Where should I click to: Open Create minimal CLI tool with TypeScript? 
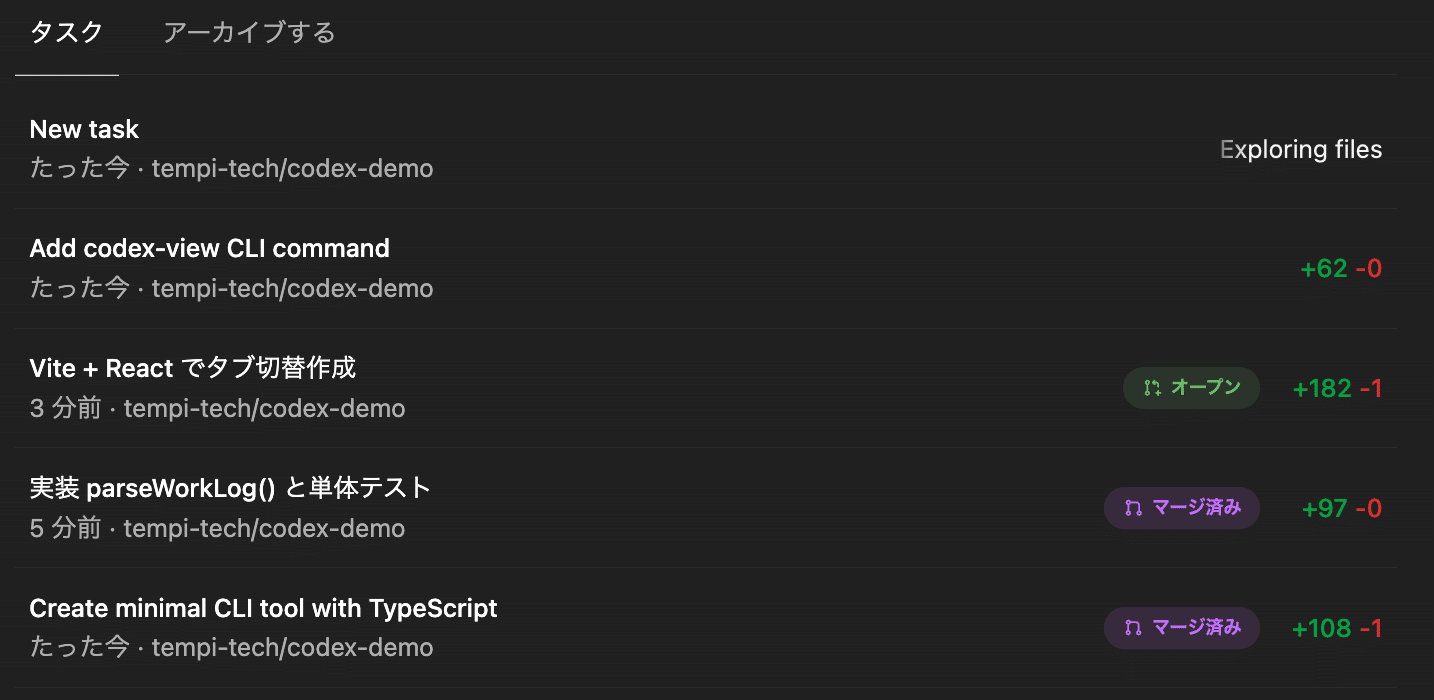point(264,608)
